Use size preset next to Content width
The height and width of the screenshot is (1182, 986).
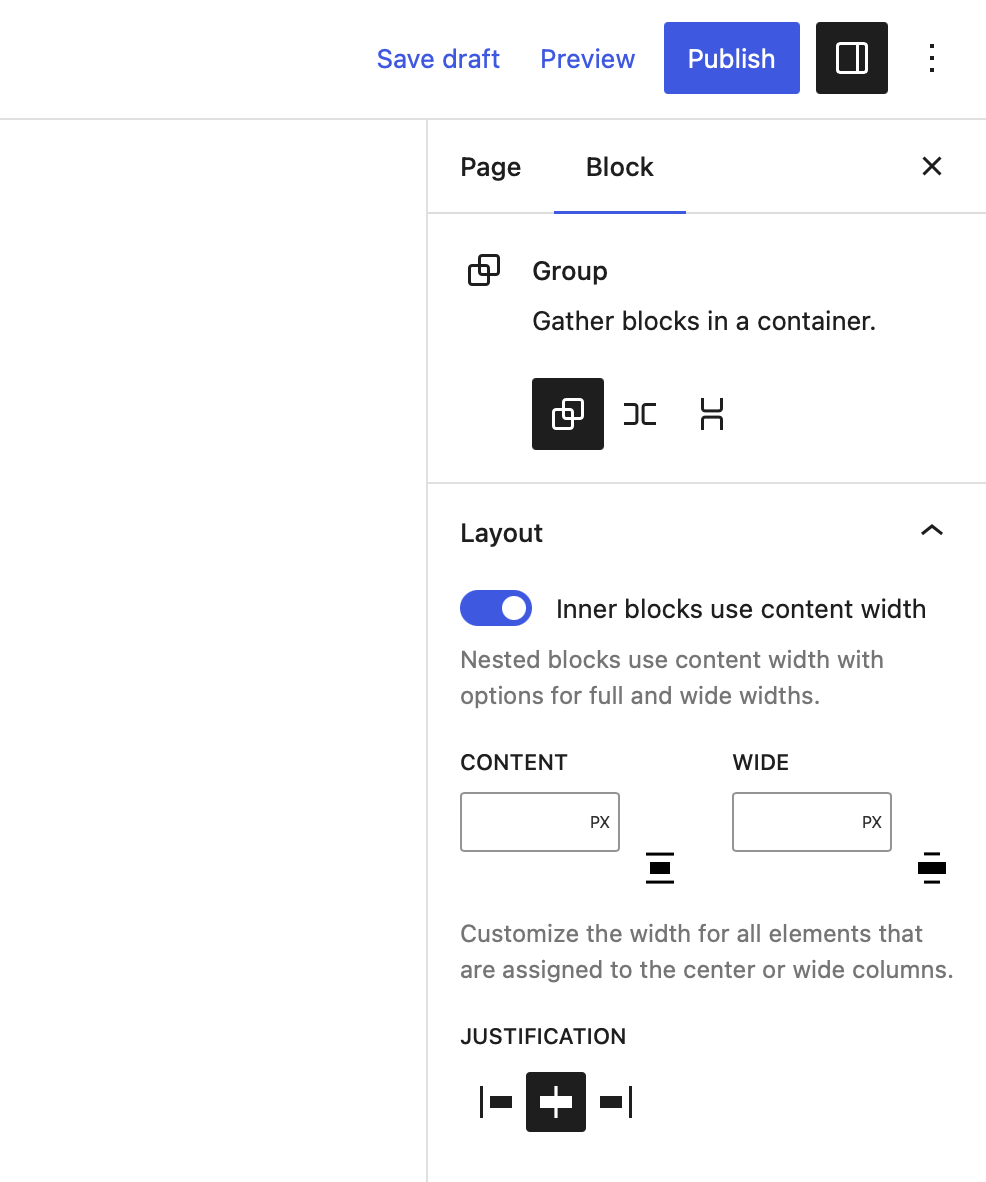[x=659, y=868]
